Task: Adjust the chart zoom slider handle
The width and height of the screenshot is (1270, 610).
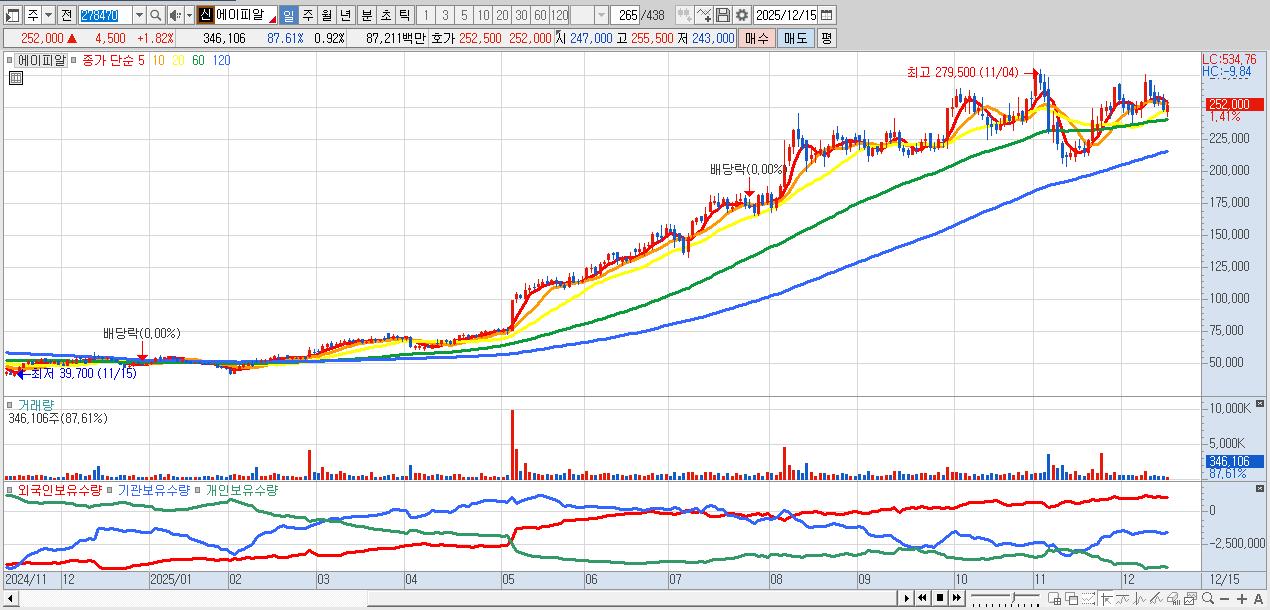Action: point(1013,596)
